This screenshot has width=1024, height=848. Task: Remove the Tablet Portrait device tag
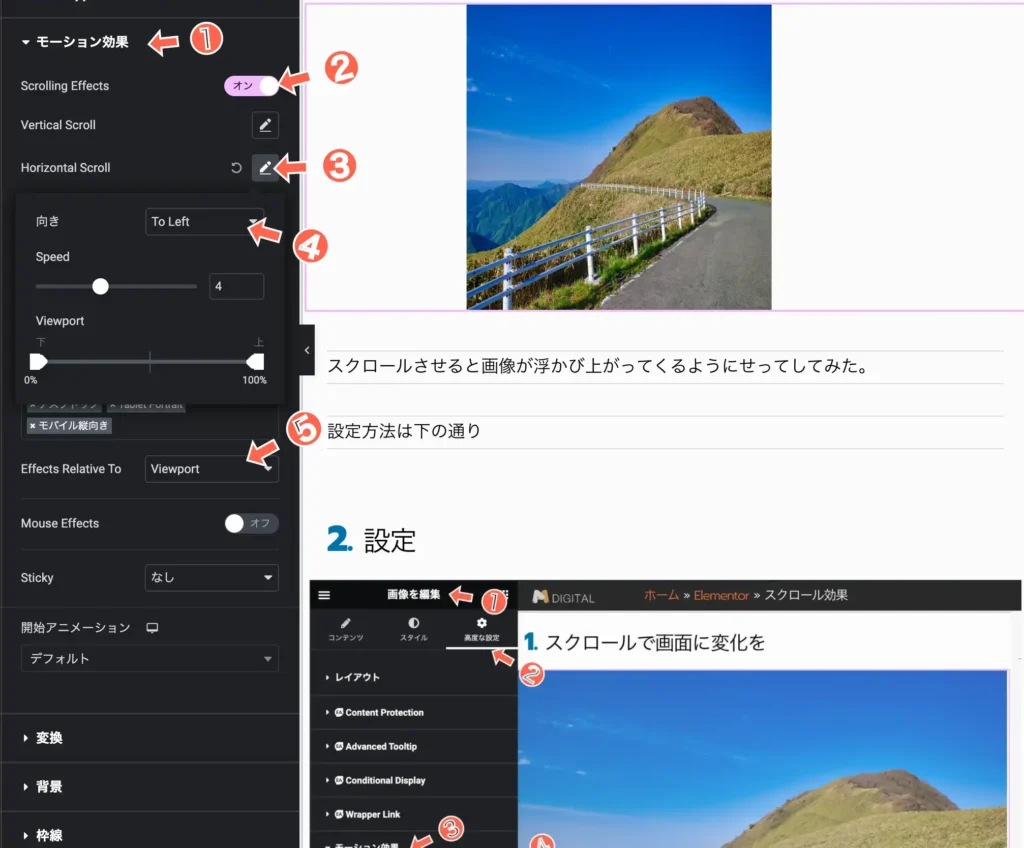coord(111,404)
